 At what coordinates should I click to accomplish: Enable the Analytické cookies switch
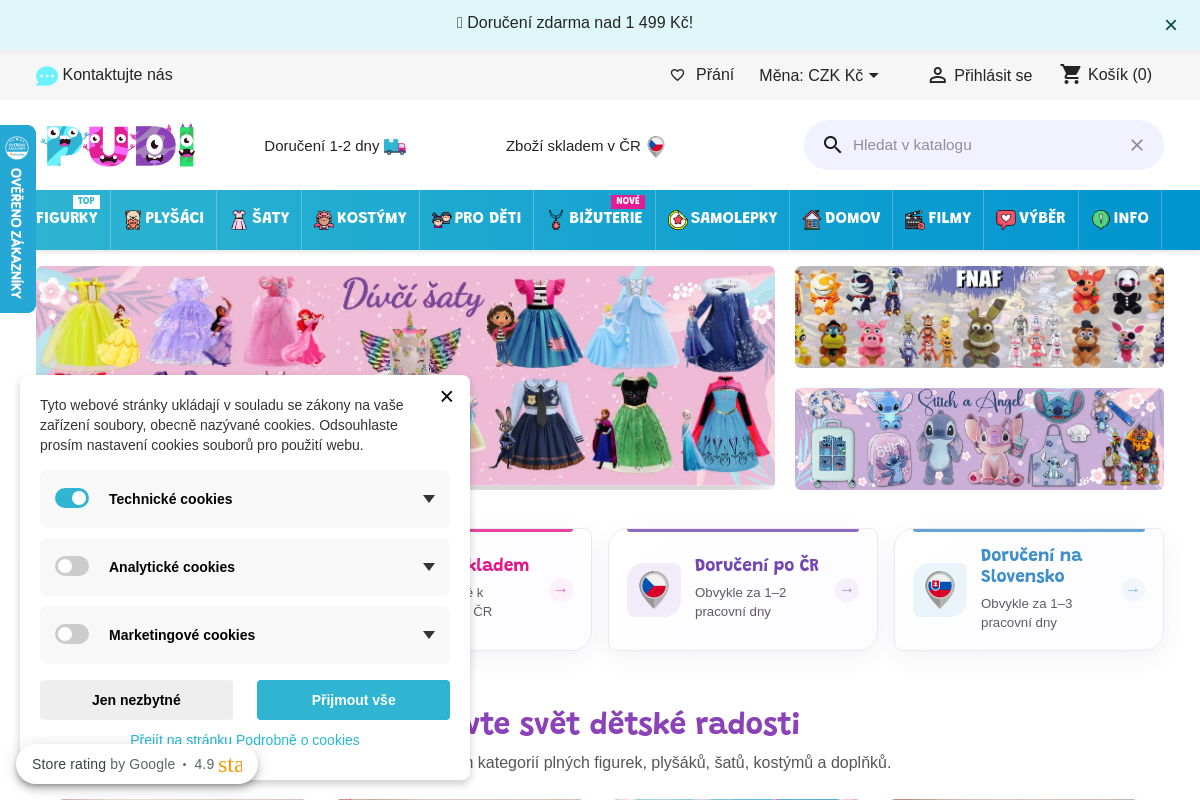(x=72, y=566)
